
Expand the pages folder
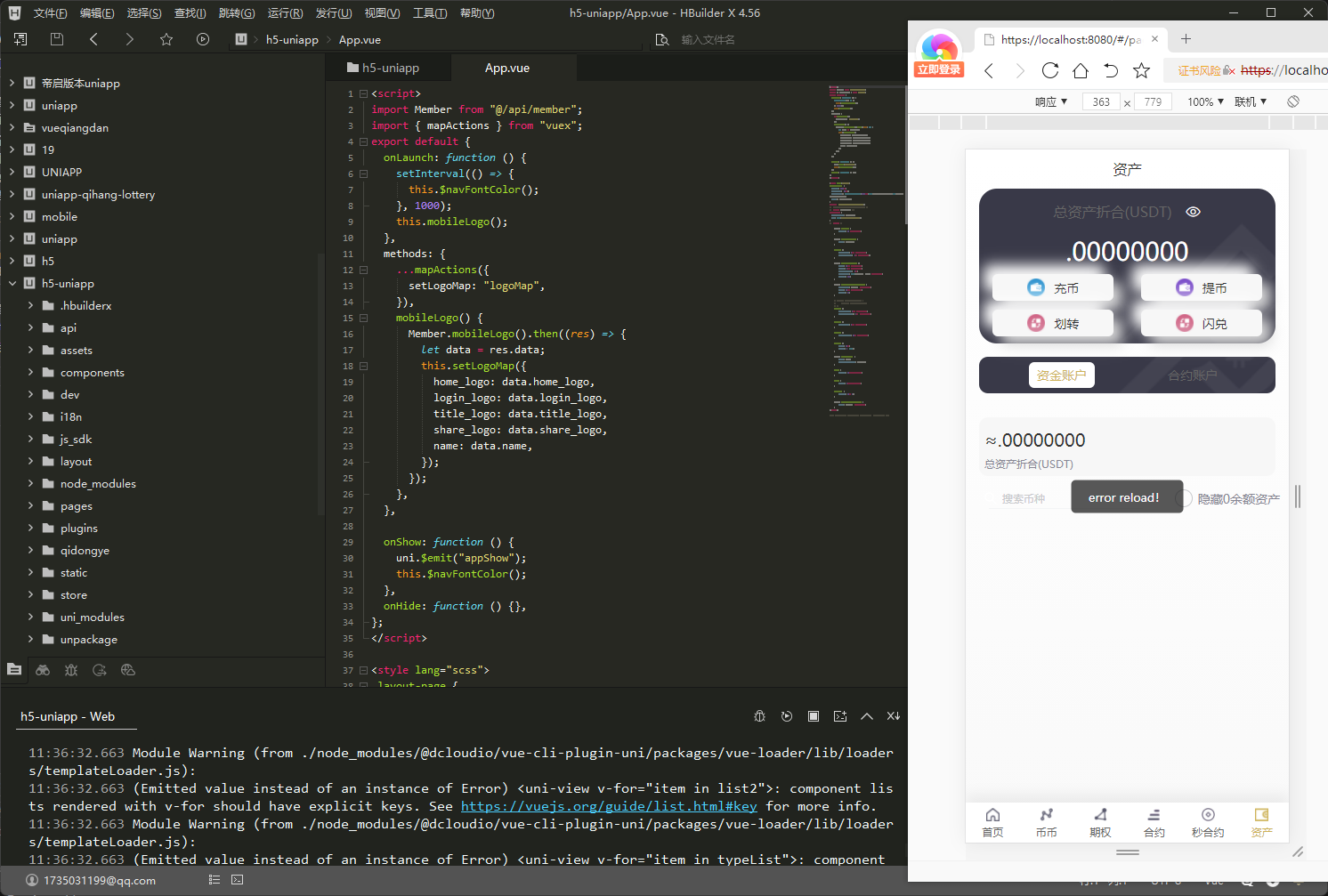click(31, 506)
